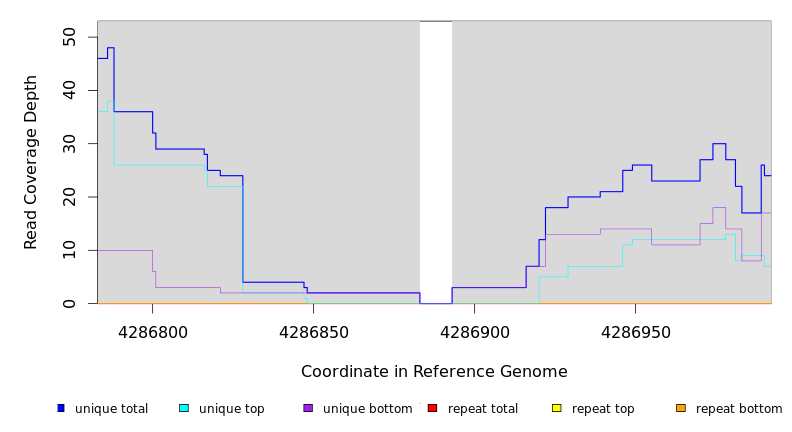Click the 'Coordinate in Reference Genome' axis title

click(x=434, y=372)
